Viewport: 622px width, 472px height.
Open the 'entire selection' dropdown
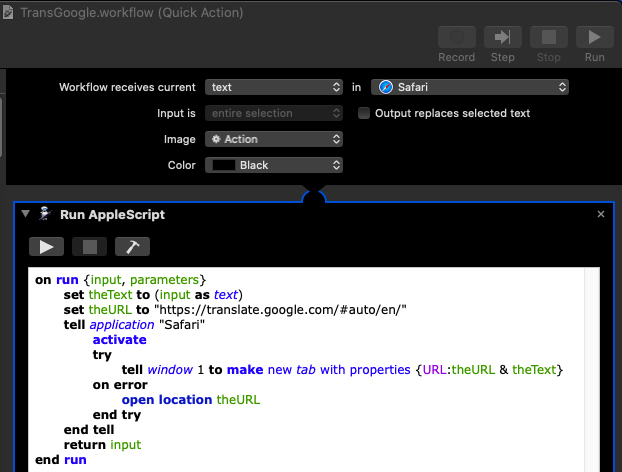[x=274, y=113]
